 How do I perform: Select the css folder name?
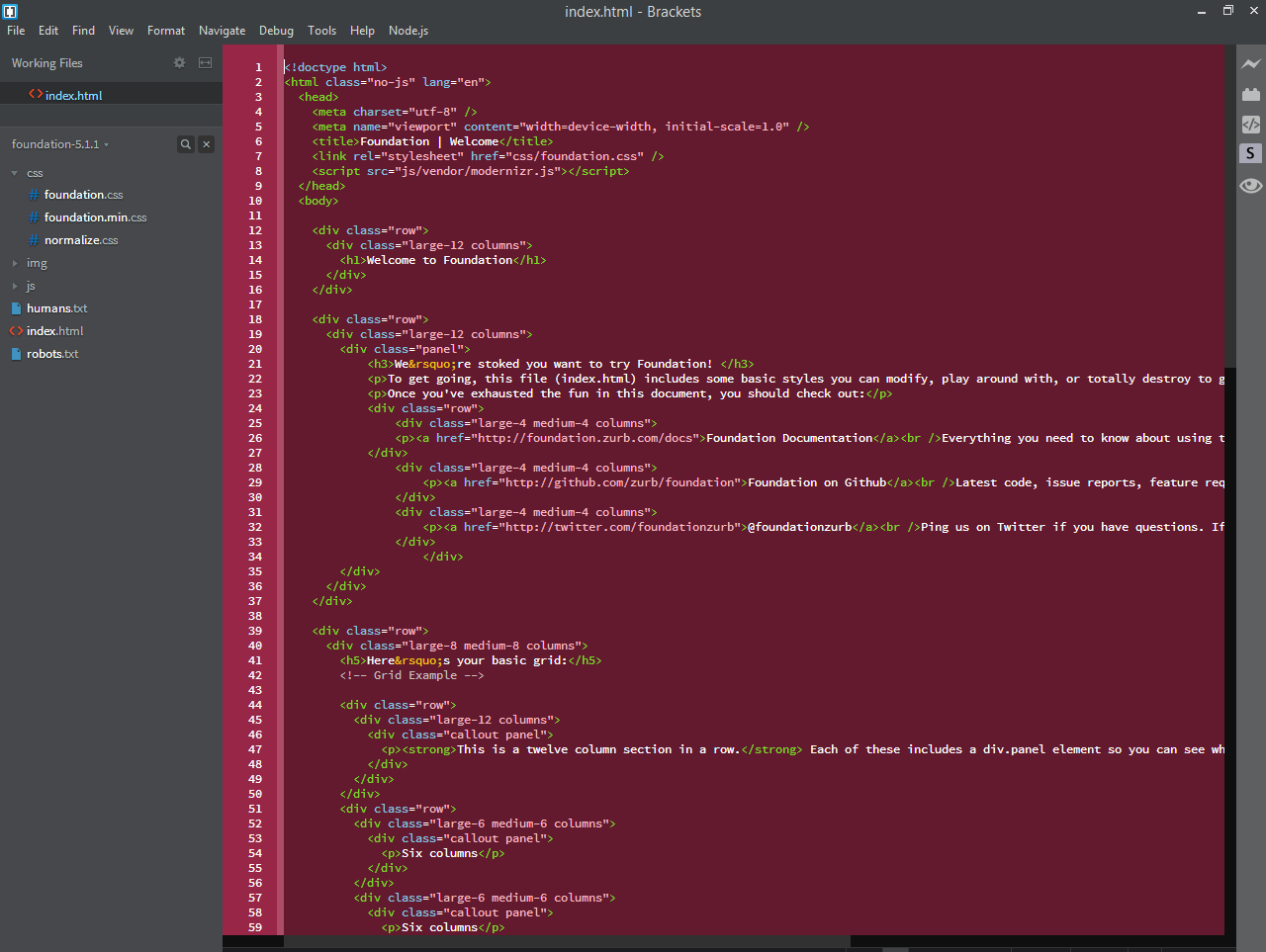point(35,173)
